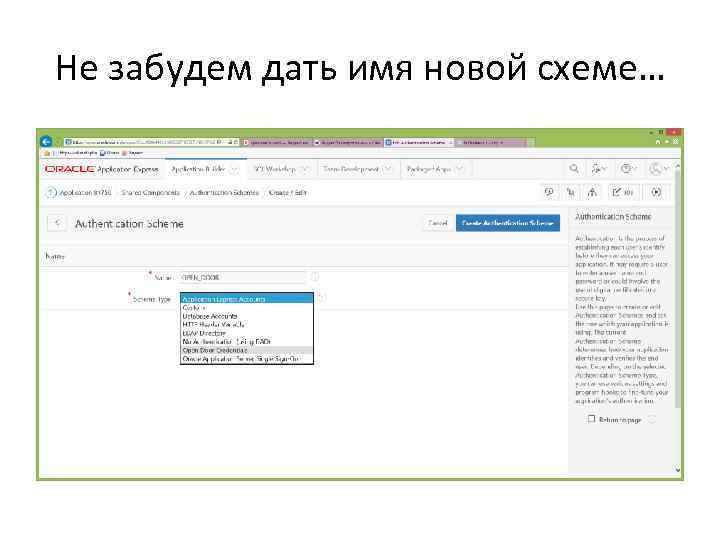The width and height of the screenshot is (720, 540).
Task: Expand the Team Development menu arrow
Action: (388, 169)
